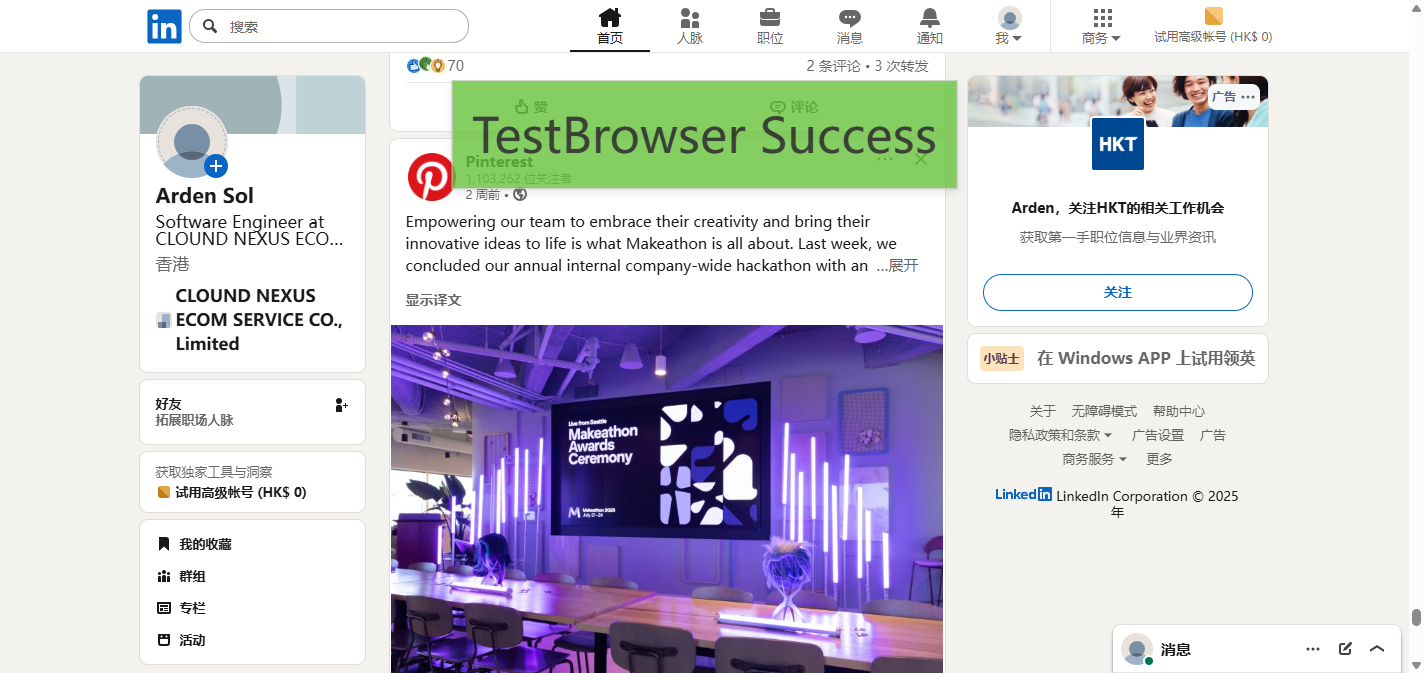Click the compose new message icon

click(x=1345, y=649)
